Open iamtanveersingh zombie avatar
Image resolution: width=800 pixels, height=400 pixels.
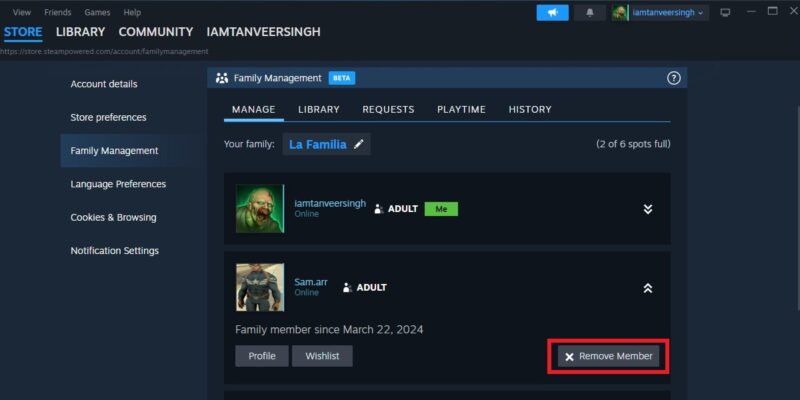pos(260,209)
